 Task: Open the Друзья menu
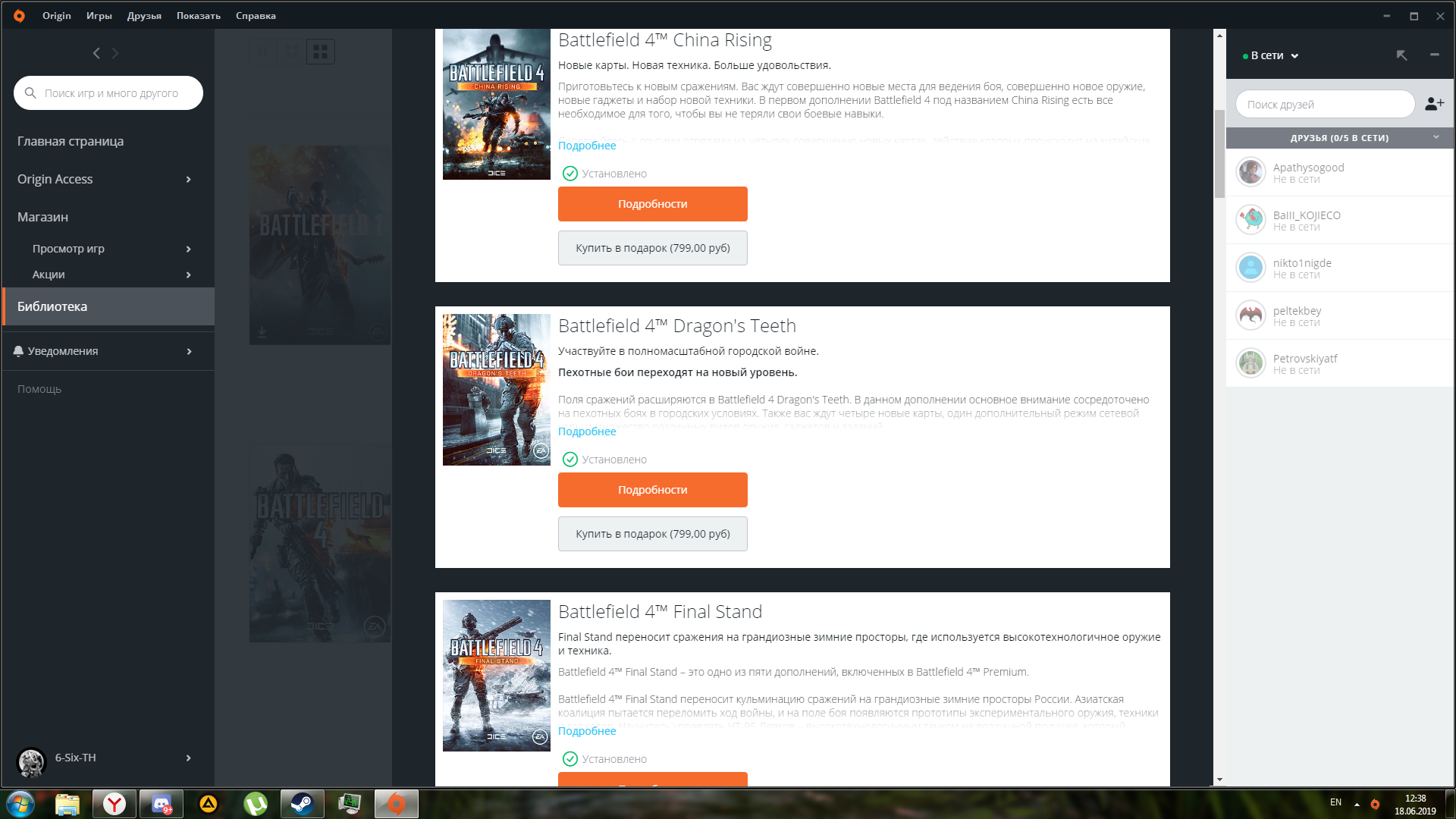pos(144,15)
